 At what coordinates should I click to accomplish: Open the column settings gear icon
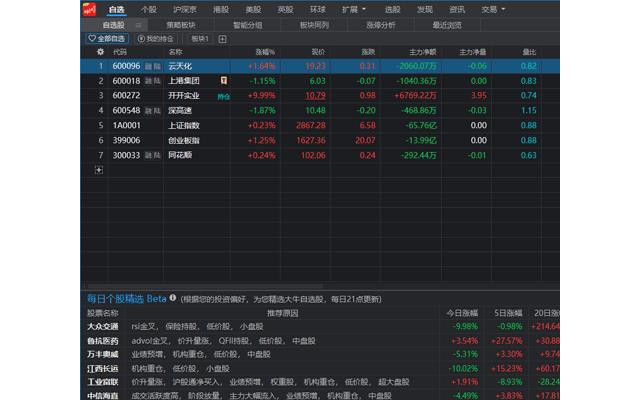[x=100, y=52]
